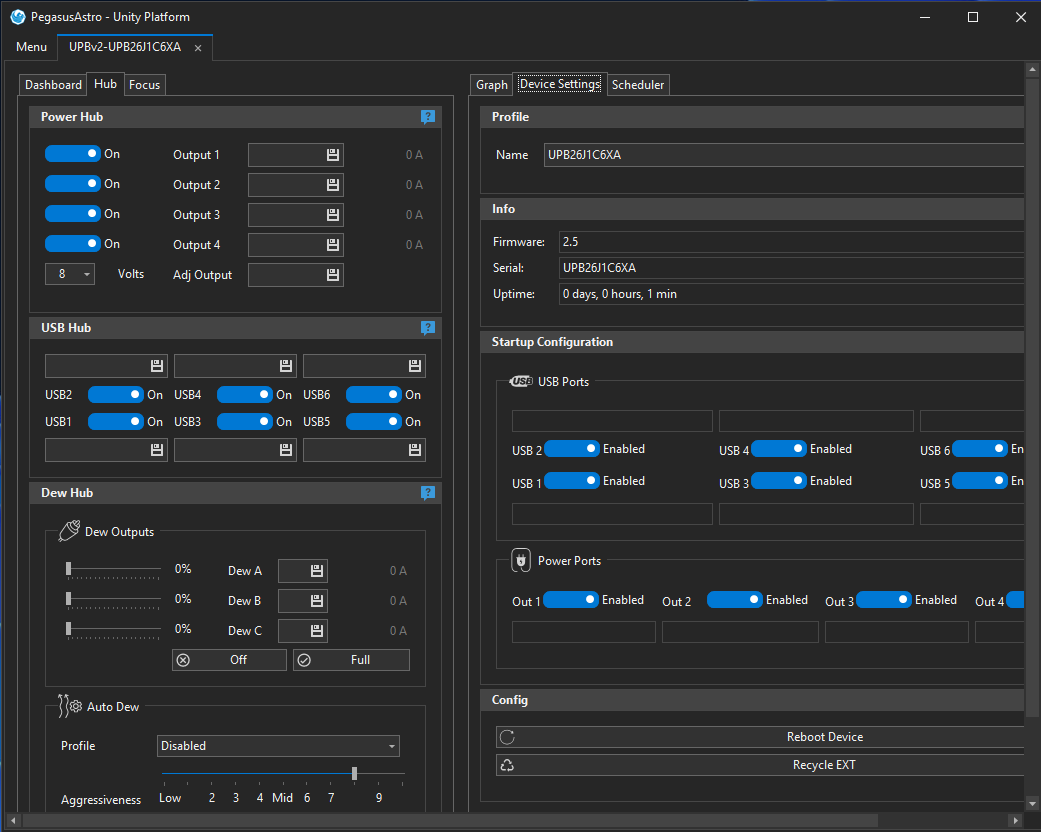Open the Scheduler tab

pos(637,84)
